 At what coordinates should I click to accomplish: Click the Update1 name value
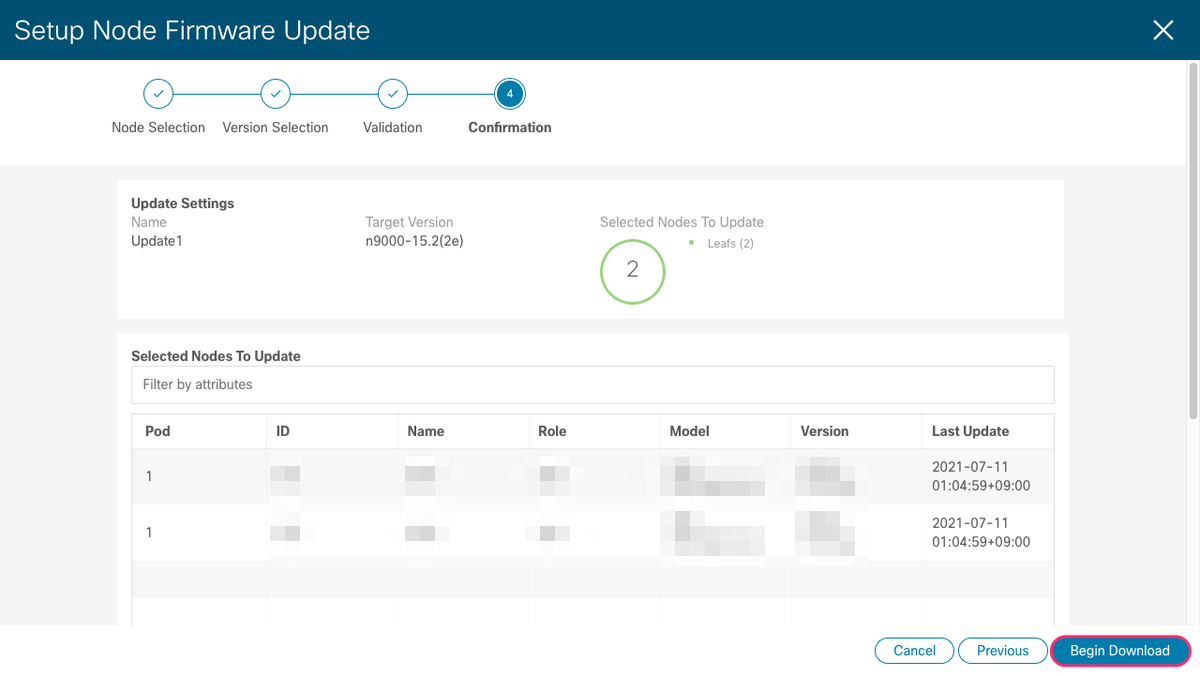click(157, 241)
